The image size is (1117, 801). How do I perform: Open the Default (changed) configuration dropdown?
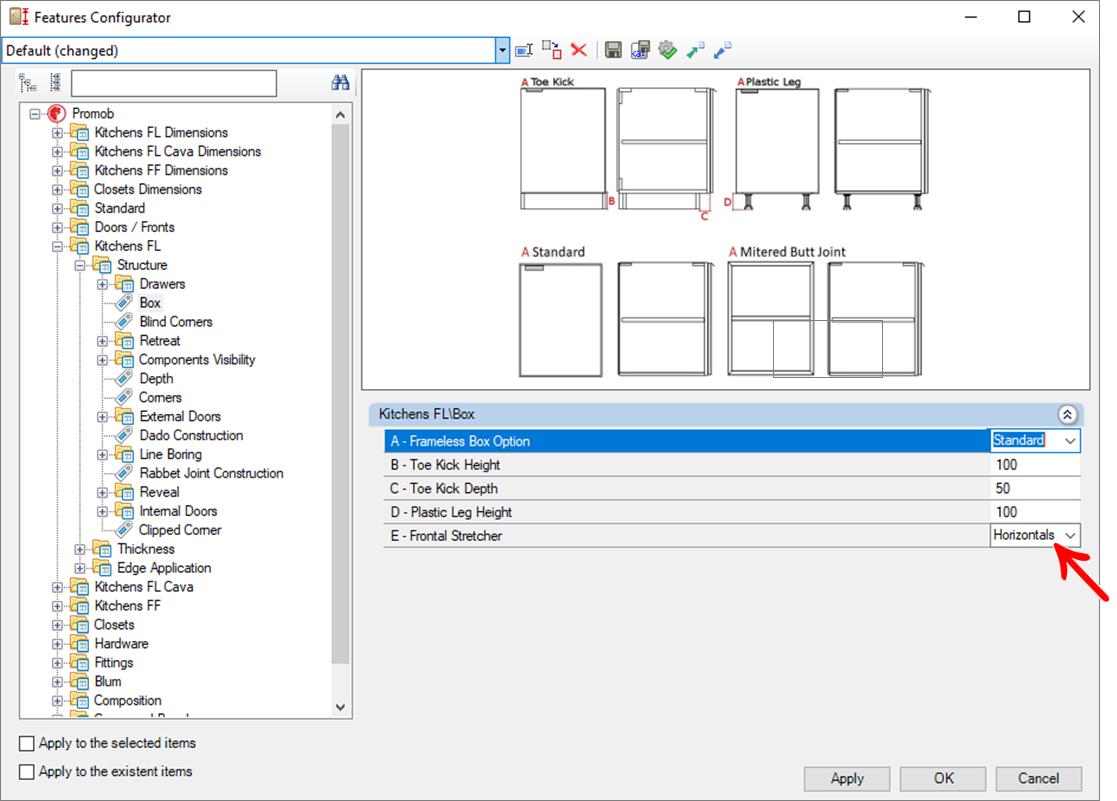click(502, 51)
